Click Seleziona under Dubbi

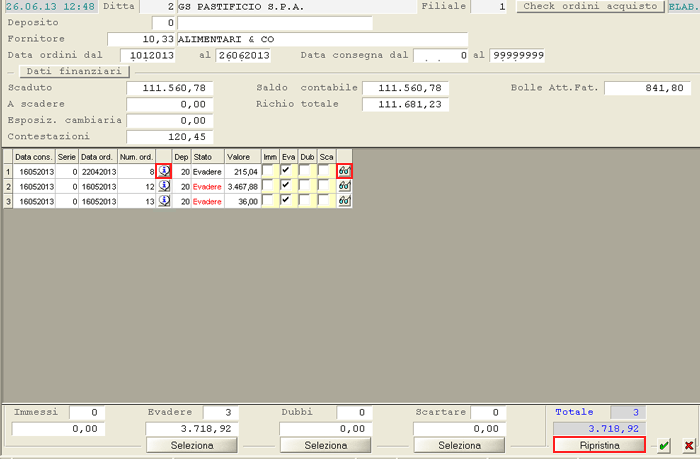pos(326,445)
